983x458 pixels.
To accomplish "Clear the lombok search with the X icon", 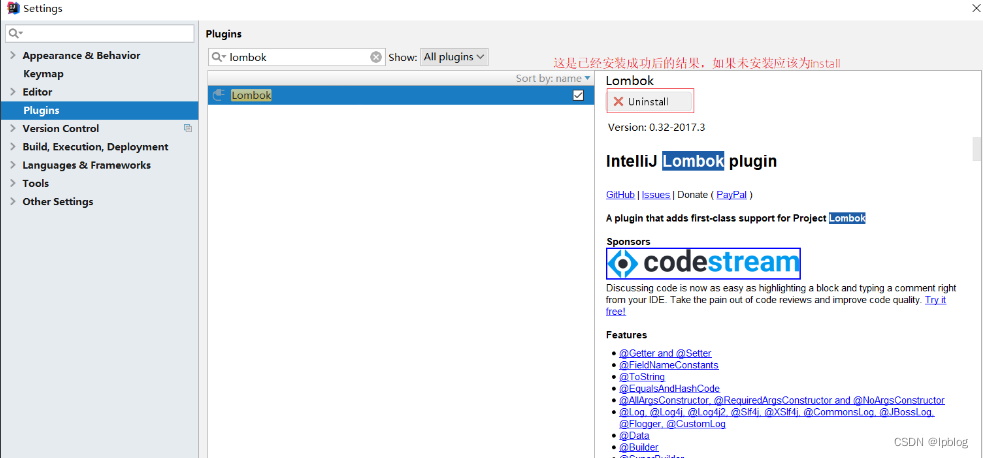I will click(376, 57).
